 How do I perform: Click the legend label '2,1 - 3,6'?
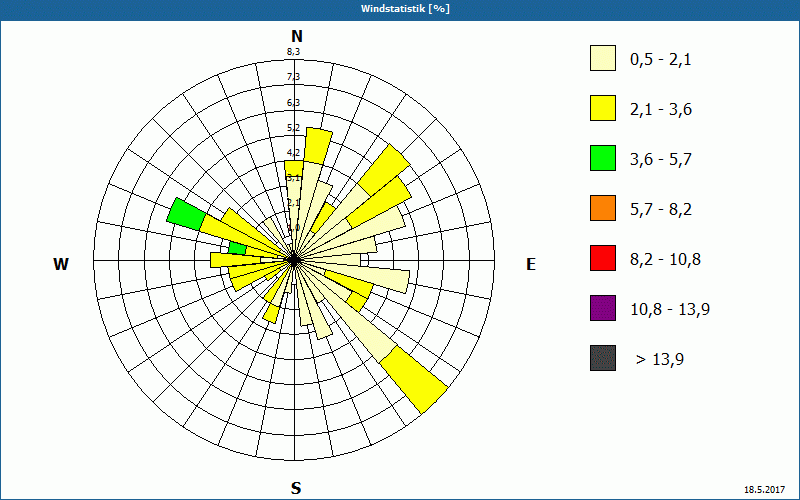coord(661,110)
